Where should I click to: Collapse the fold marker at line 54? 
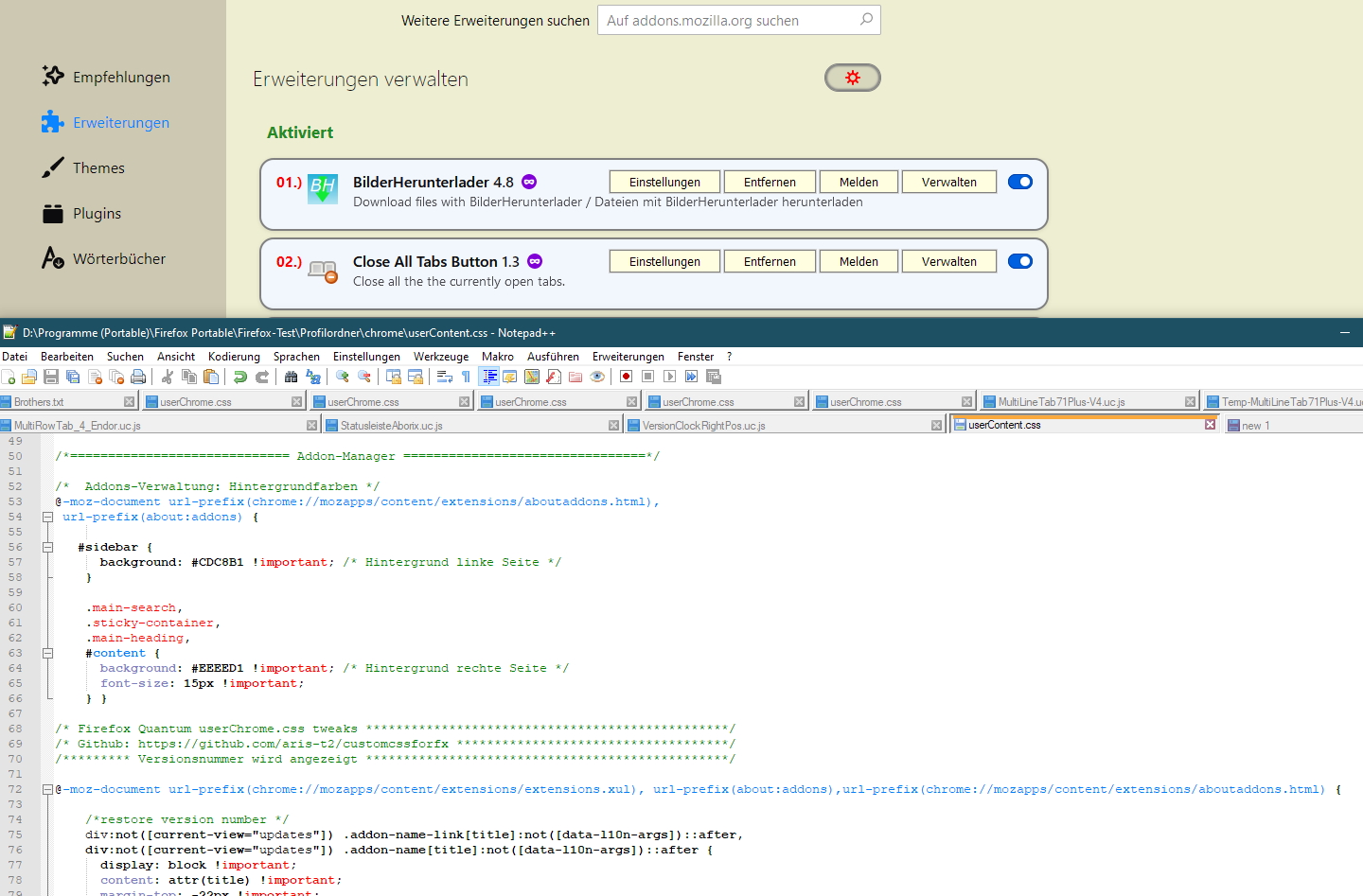(x=47, y=517)
